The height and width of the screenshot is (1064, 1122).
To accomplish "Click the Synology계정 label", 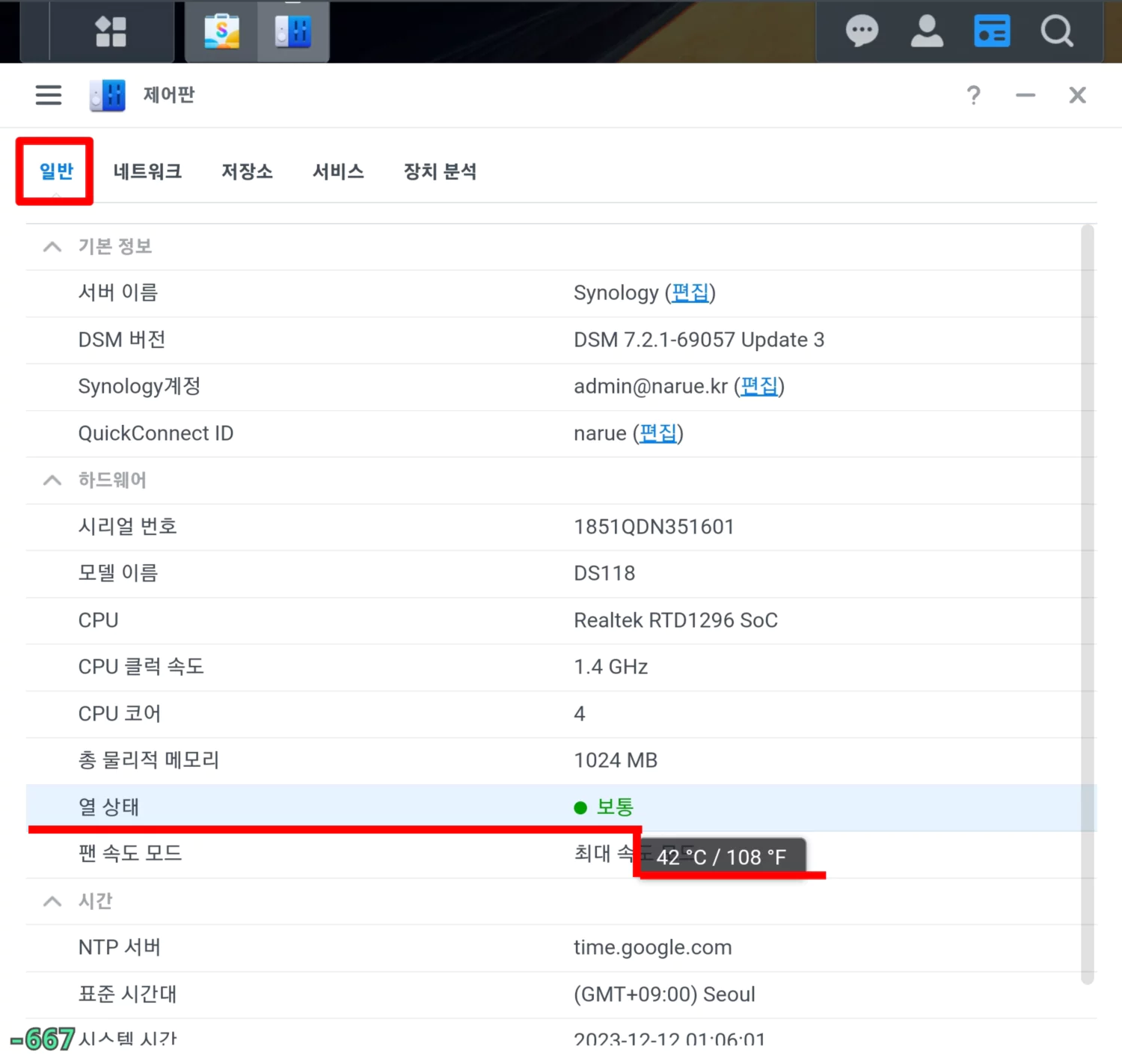I will (139, 386).
